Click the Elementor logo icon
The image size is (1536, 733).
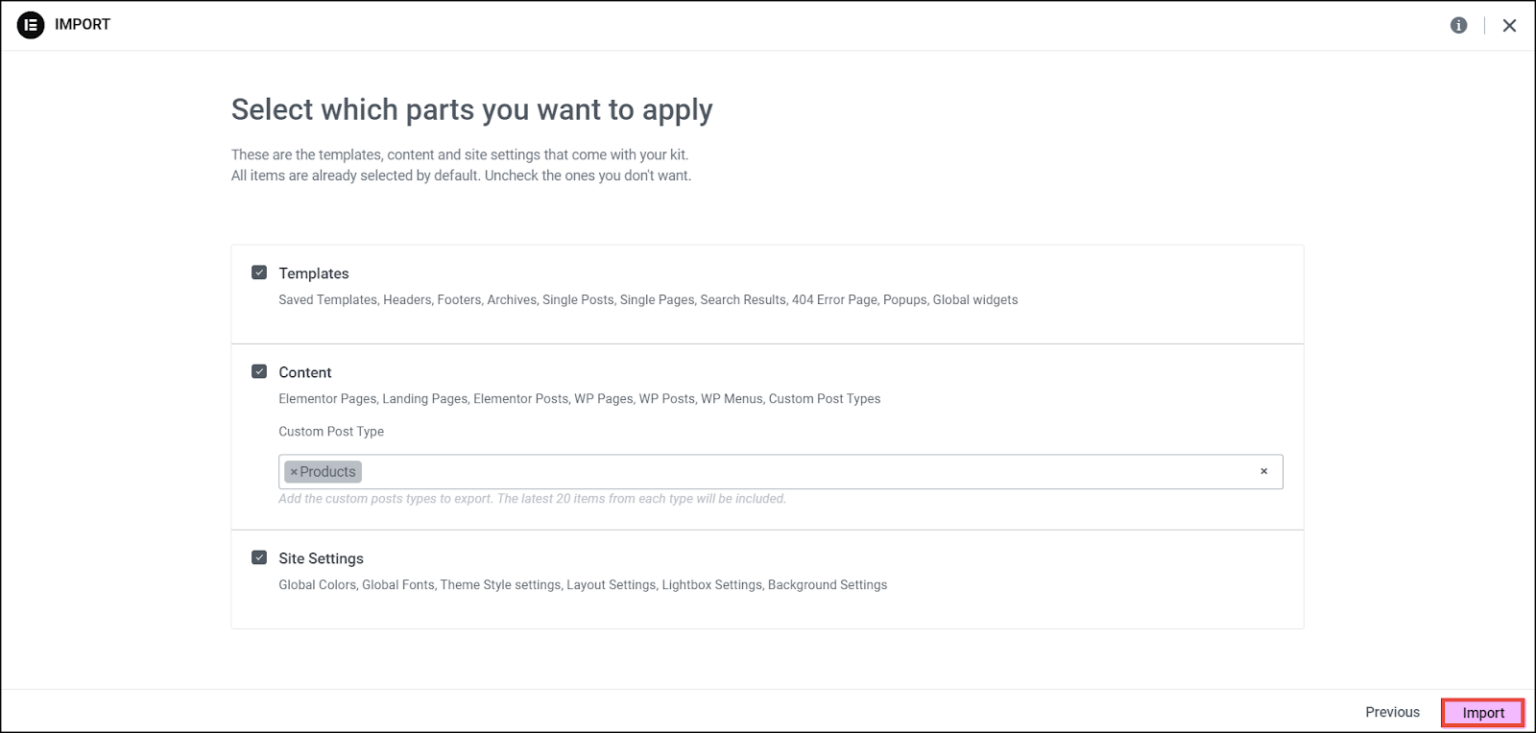(31, 25)
